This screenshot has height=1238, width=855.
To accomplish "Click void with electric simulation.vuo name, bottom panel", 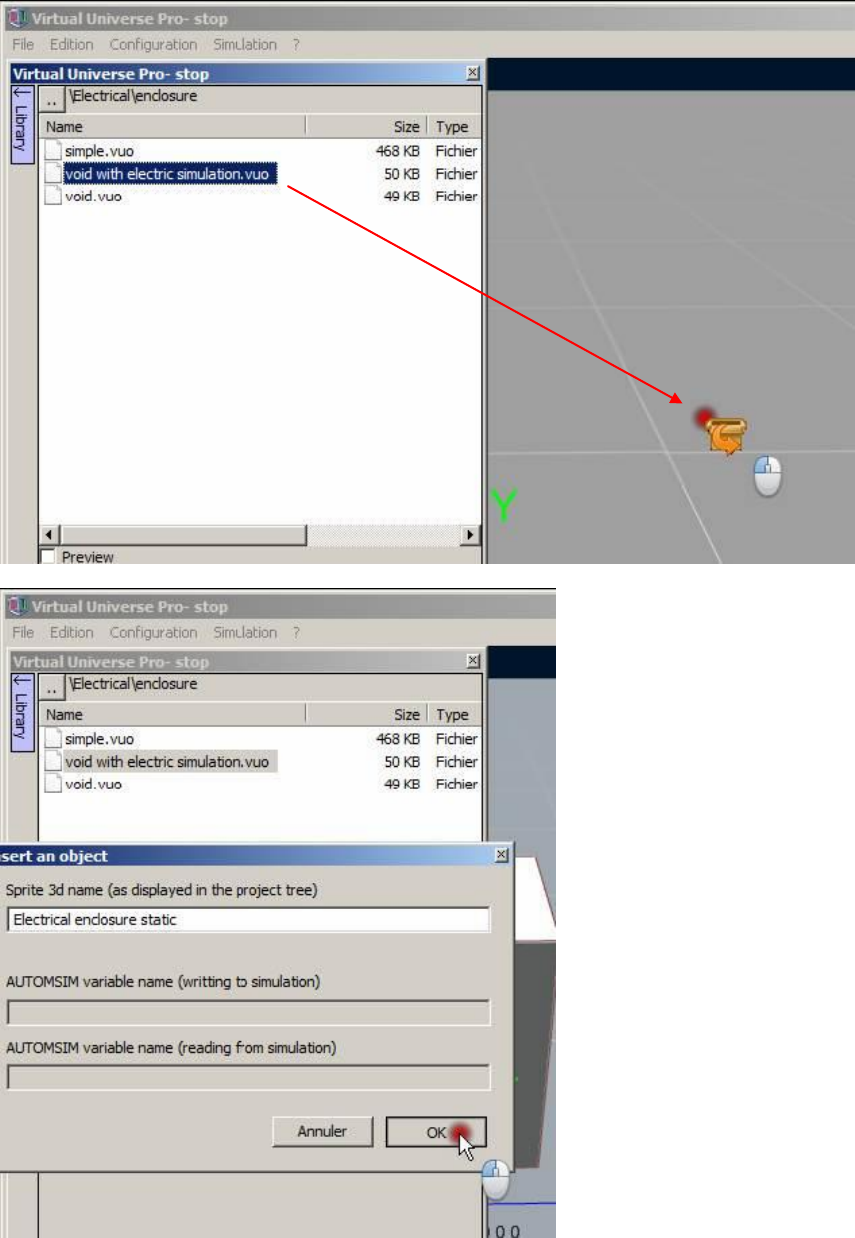I will [168, 762].
